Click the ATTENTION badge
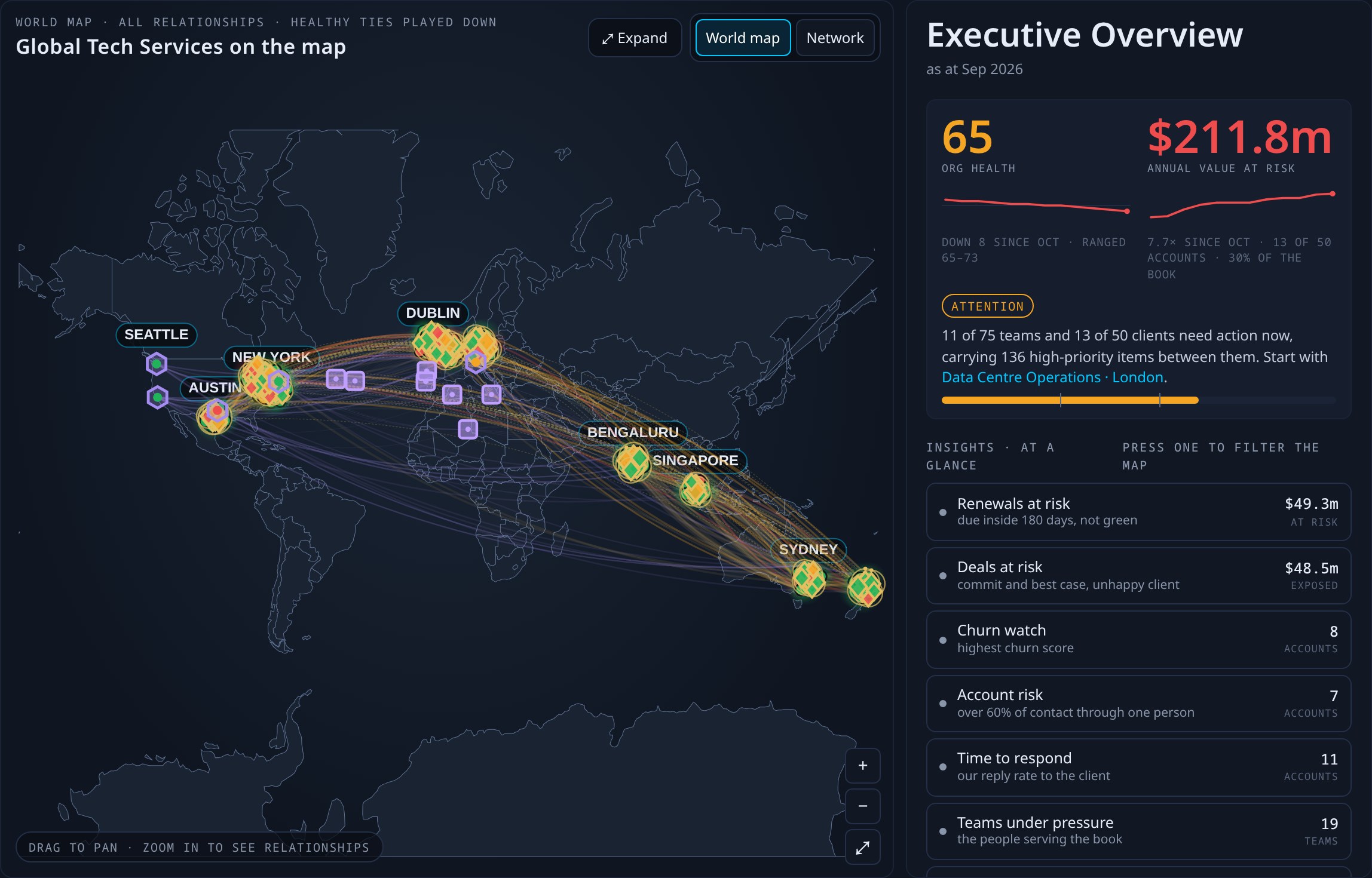1372x878 pixels. click(987, 306)
